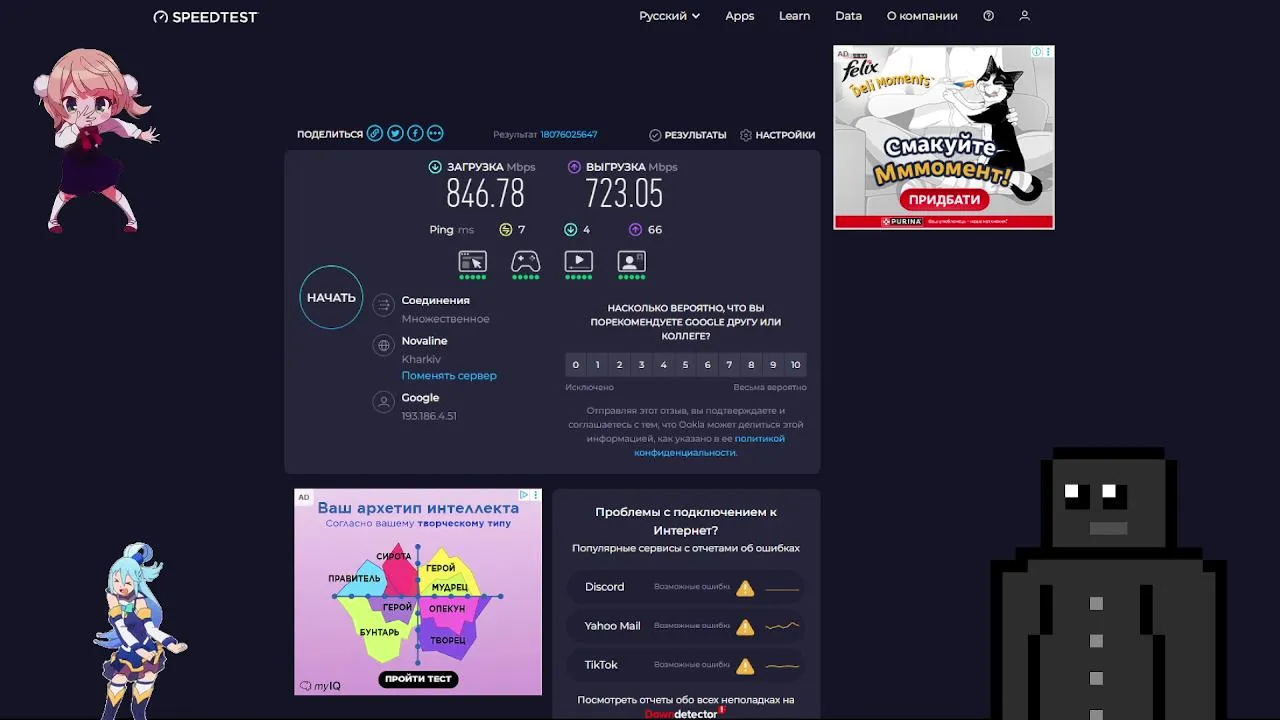Open the О компании menu
This screenshot has height=720, width=1280.
[x=922, y=16]
